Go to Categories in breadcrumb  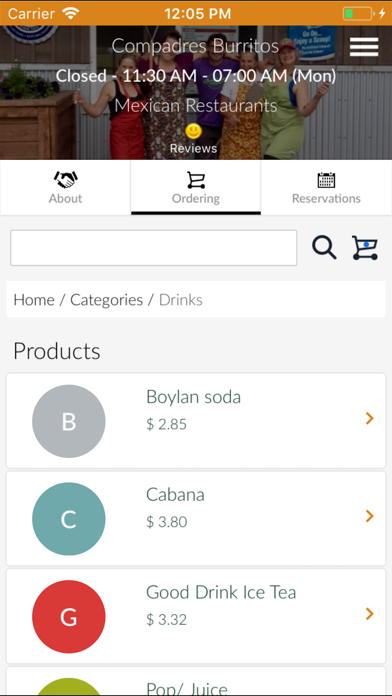pyautogui.click(x=107, y=300)
